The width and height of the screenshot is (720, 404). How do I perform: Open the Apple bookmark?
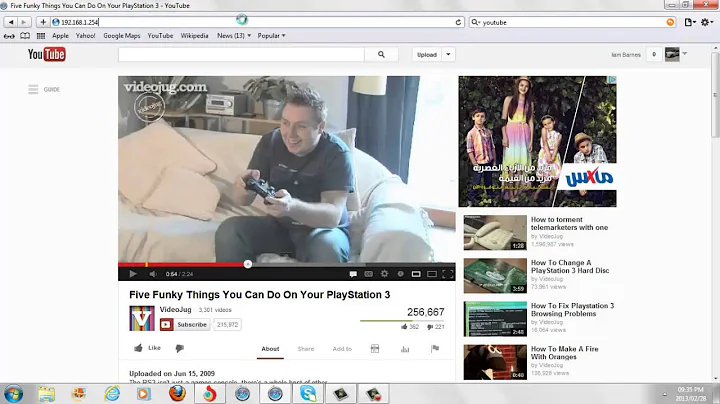[x=60, y=36]
